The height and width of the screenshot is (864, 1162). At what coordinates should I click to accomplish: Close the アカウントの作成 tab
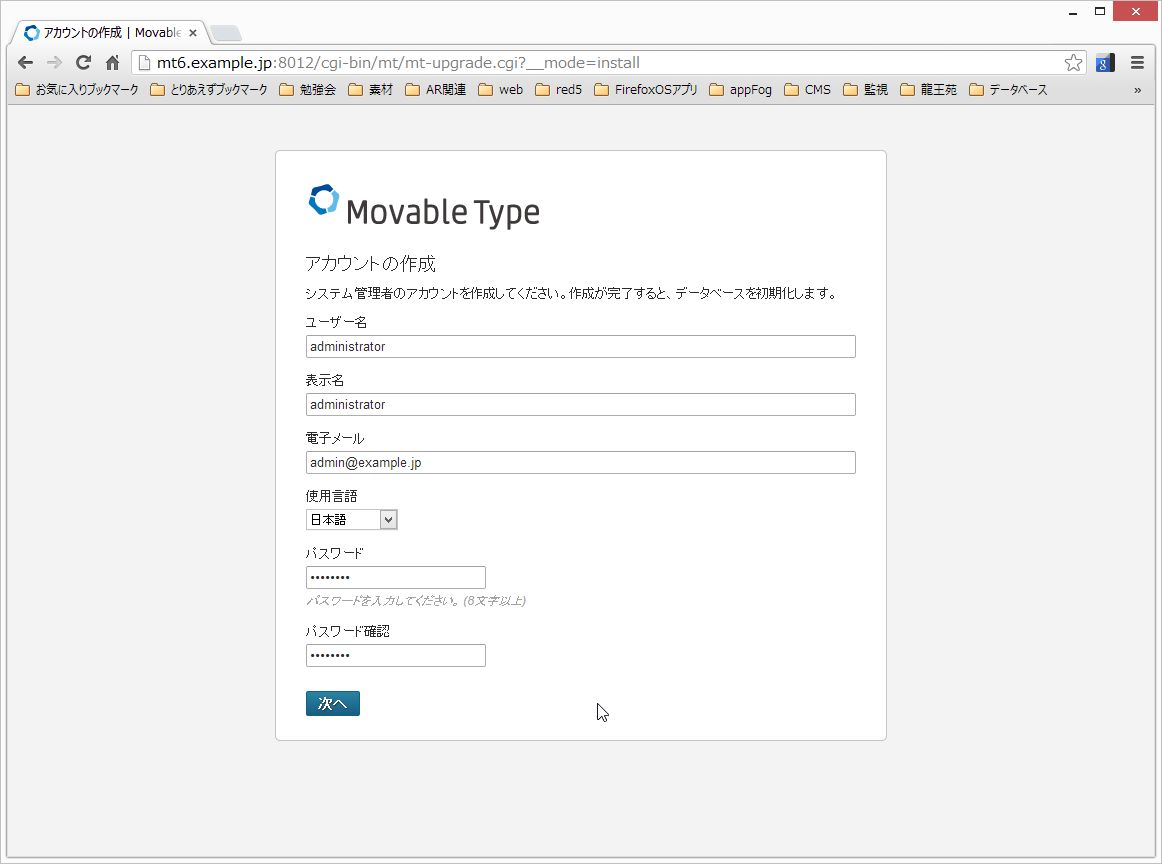(x=193, y=33)
